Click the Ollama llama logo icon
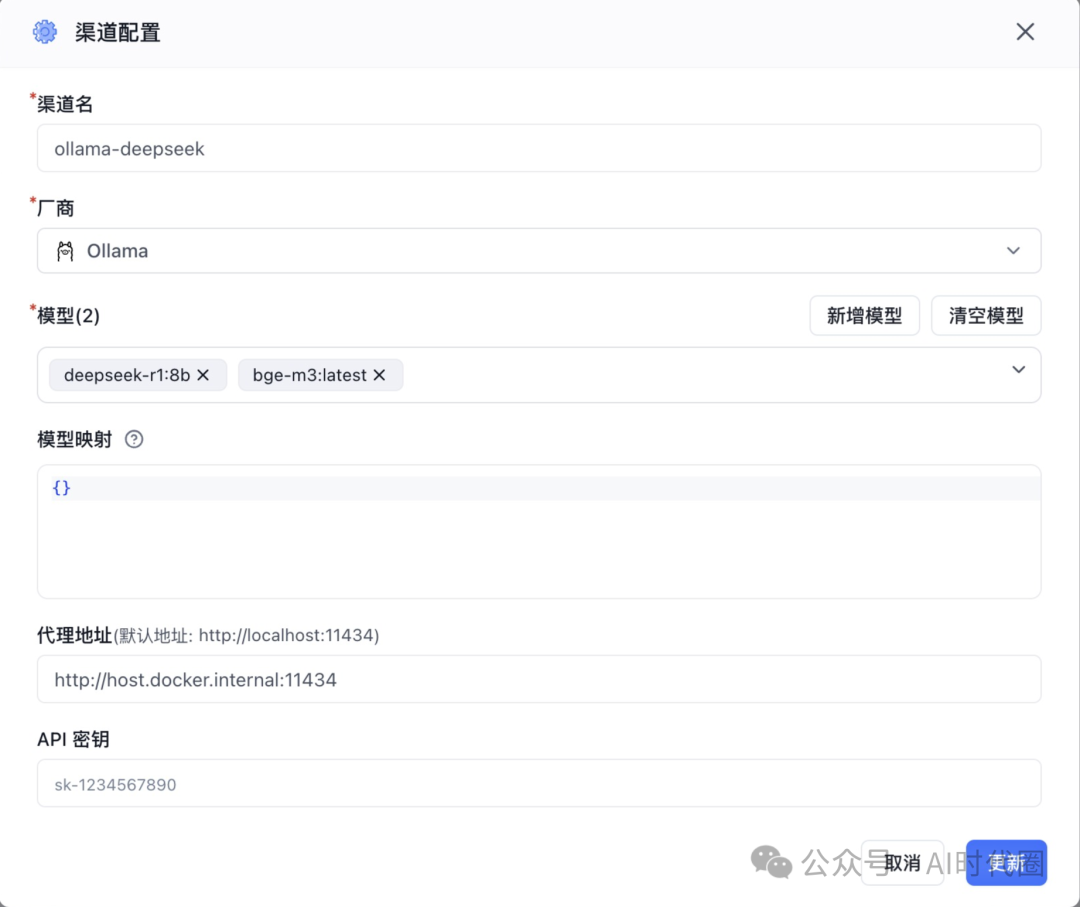 [x=65, y=251]
